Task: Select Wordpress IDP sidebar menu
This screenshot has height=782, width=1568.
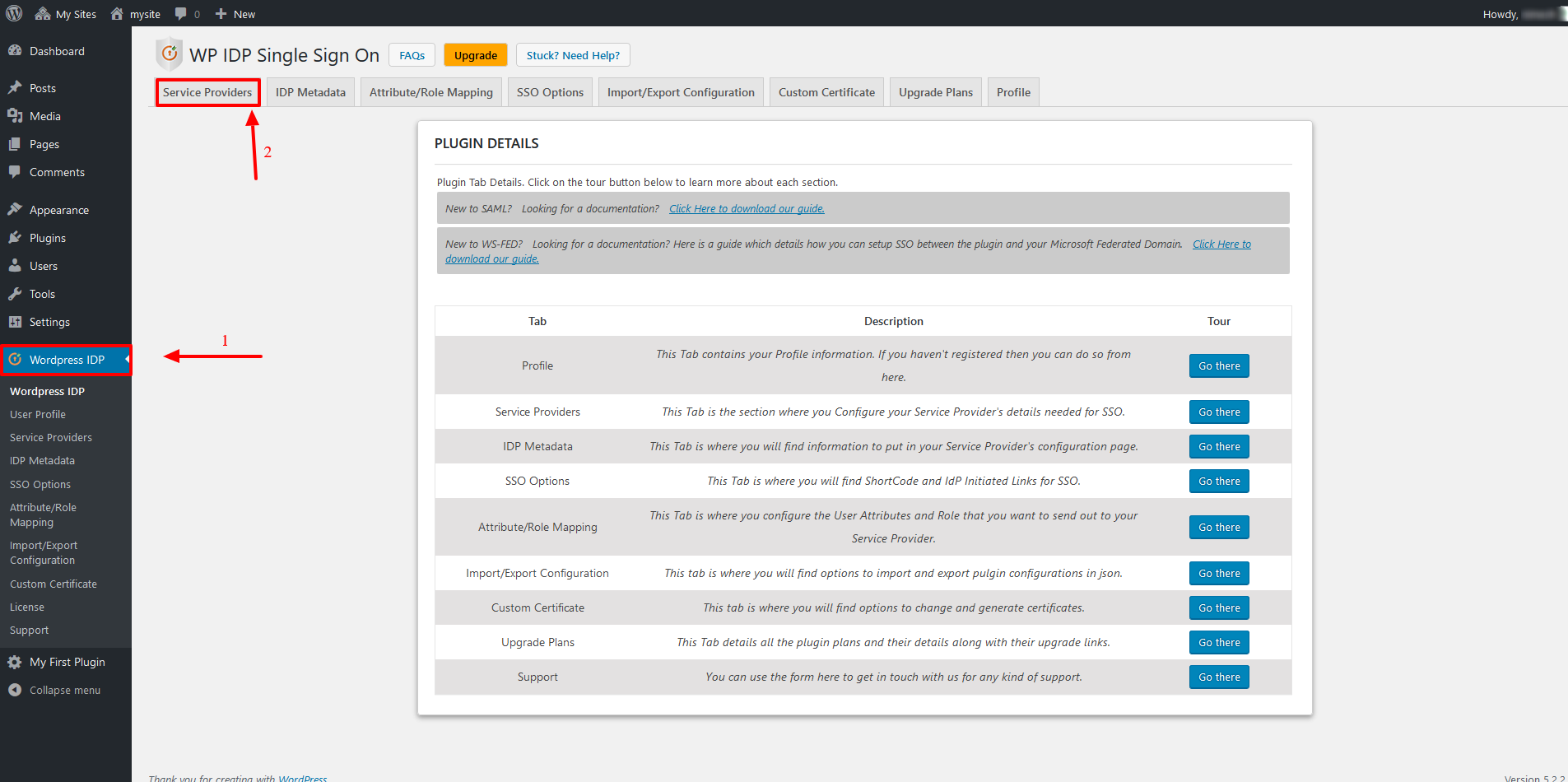Action: [x=66, y=360]
